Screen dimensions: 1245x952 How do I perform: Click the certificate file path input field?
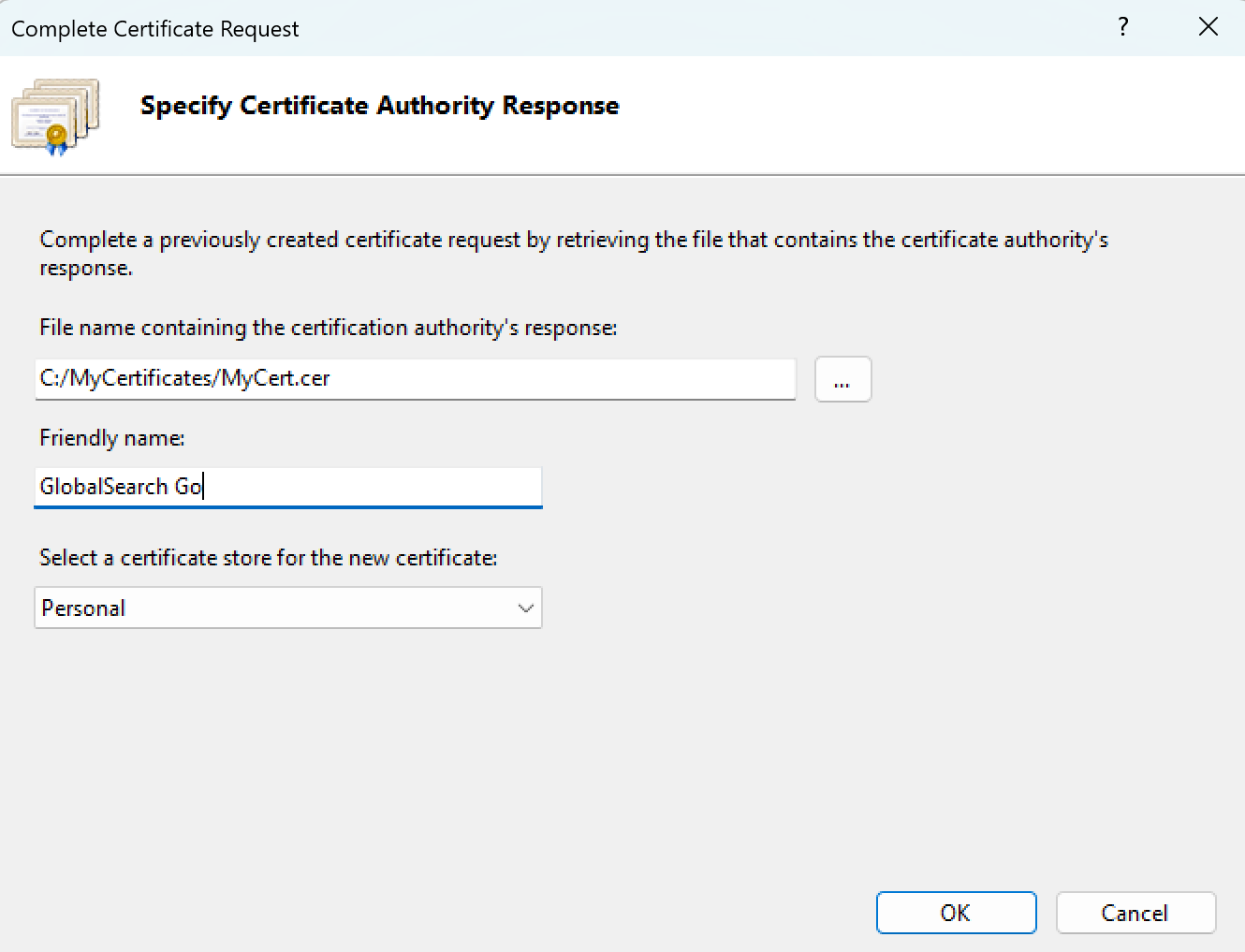(562, 379)
